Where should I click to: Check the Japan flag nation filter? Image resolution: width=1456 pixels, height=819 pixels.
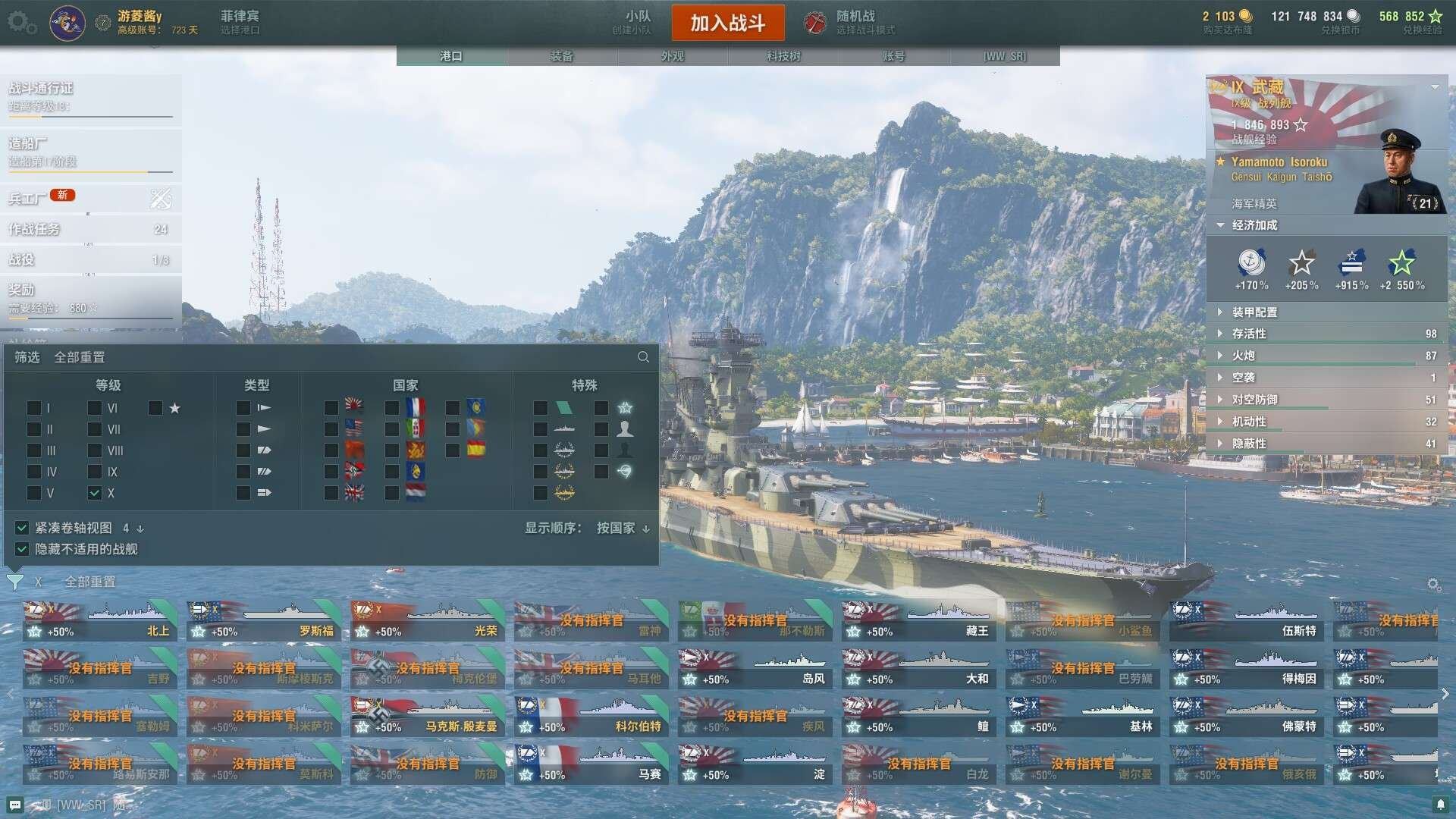[x=331, y=408]
